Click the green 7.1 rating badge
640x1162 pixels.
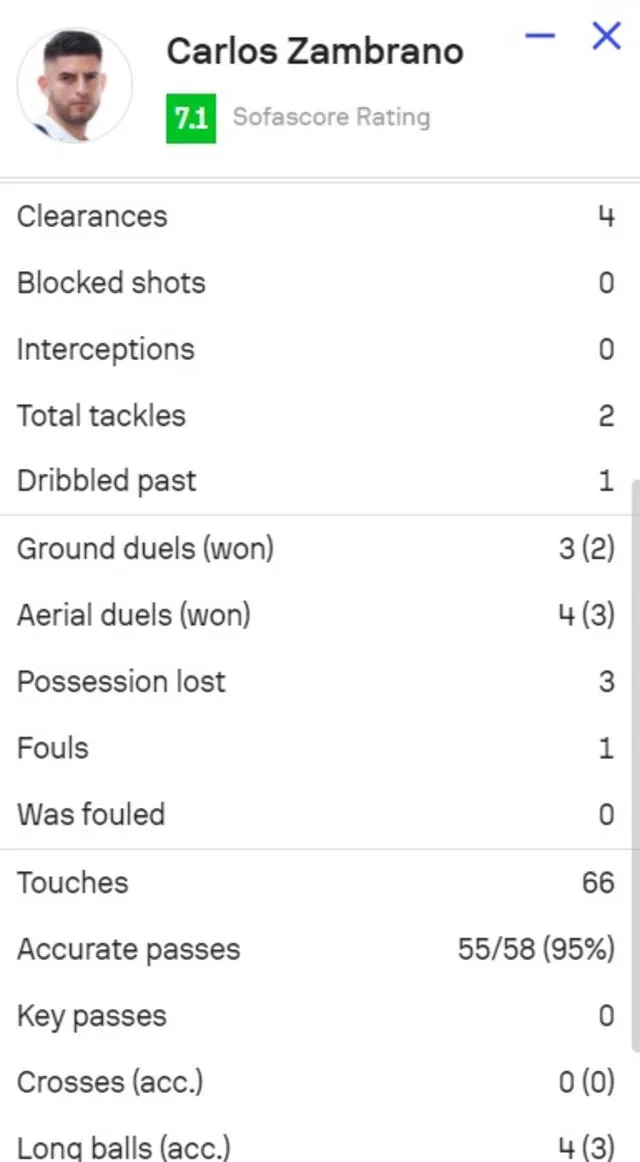(x=191, y=118)
